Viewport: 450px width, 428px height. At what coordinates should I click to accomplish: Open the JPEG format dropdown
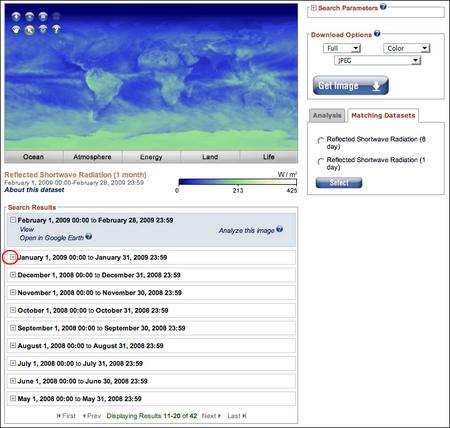tap(377, 60)
